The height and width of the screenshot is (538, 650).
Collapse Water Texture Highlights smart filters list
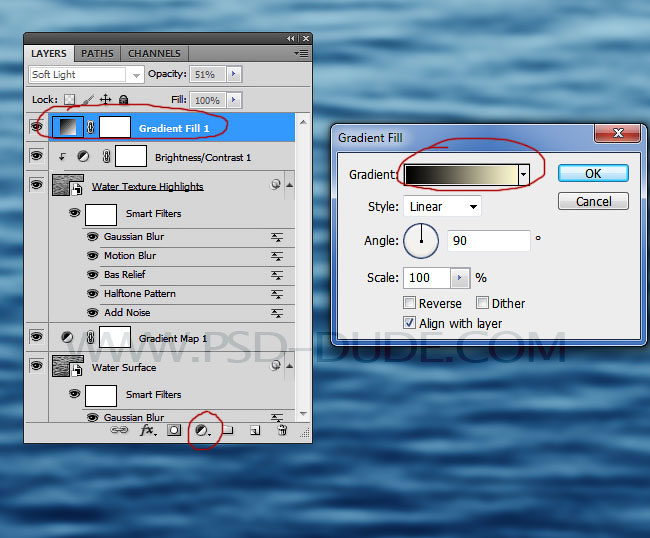[x=290, y=185]
